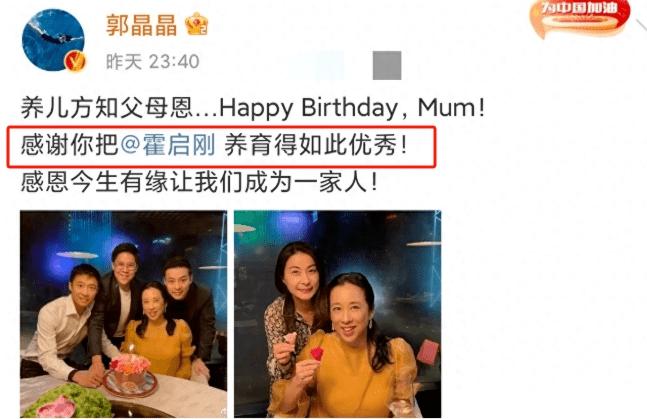The width and height of the screenshot is (647, 419).
Task: Open the 郭晶晶 username link
Action: click(x=142, y=25)
